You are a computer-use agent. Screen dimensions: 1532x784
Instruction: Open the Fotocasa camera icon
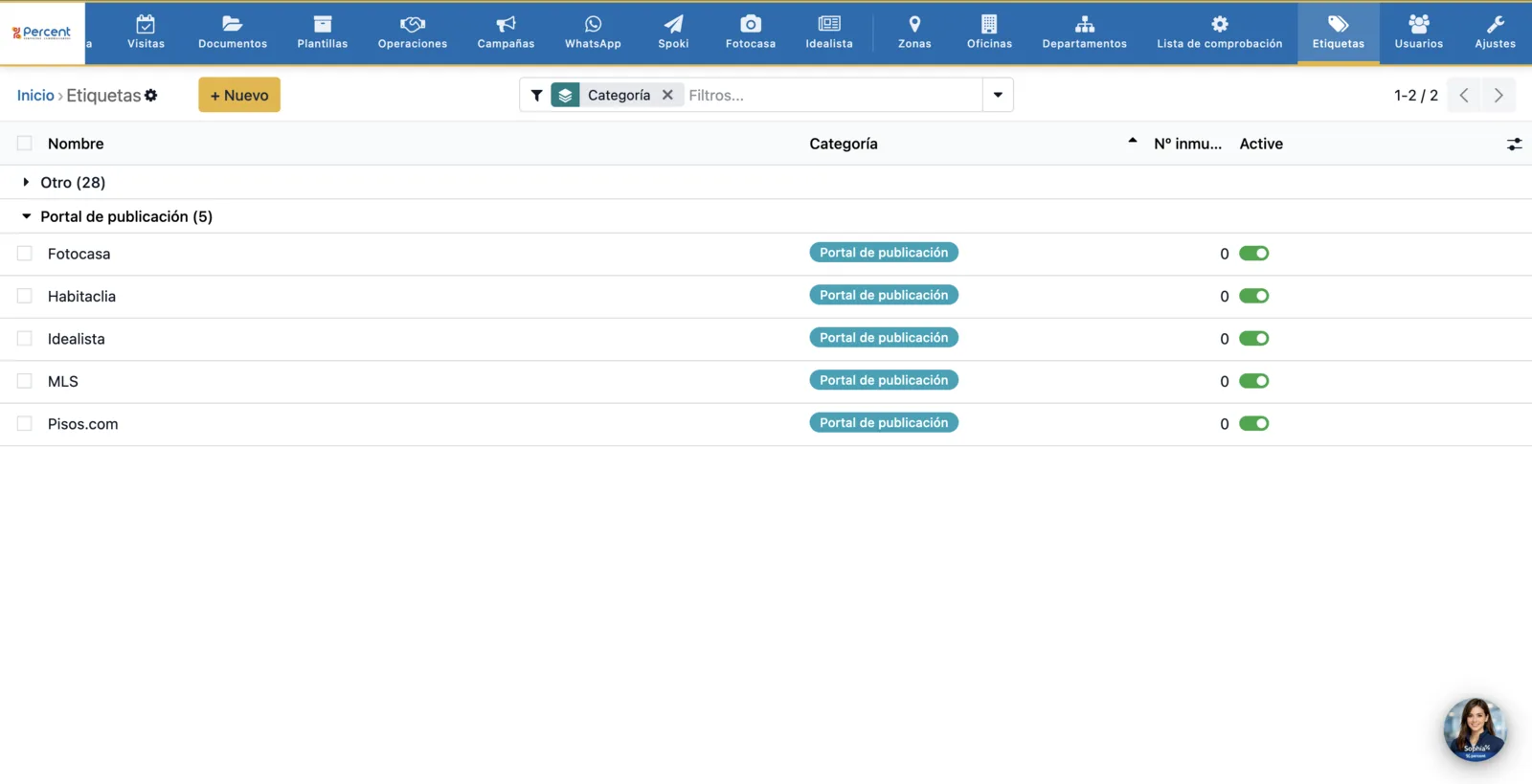(x=751, y=24)
